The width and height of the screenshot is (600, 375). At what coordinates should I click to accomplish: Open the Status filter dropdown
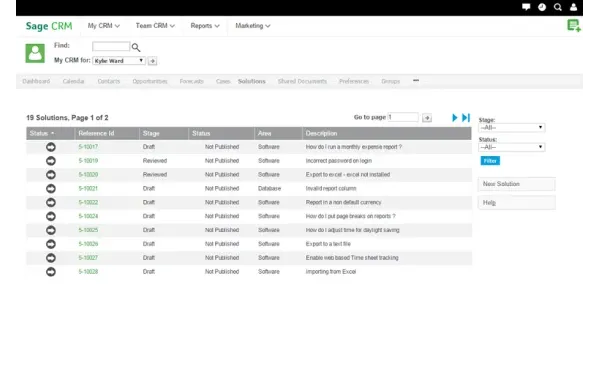pyautogui.click(x=512, y=147)
